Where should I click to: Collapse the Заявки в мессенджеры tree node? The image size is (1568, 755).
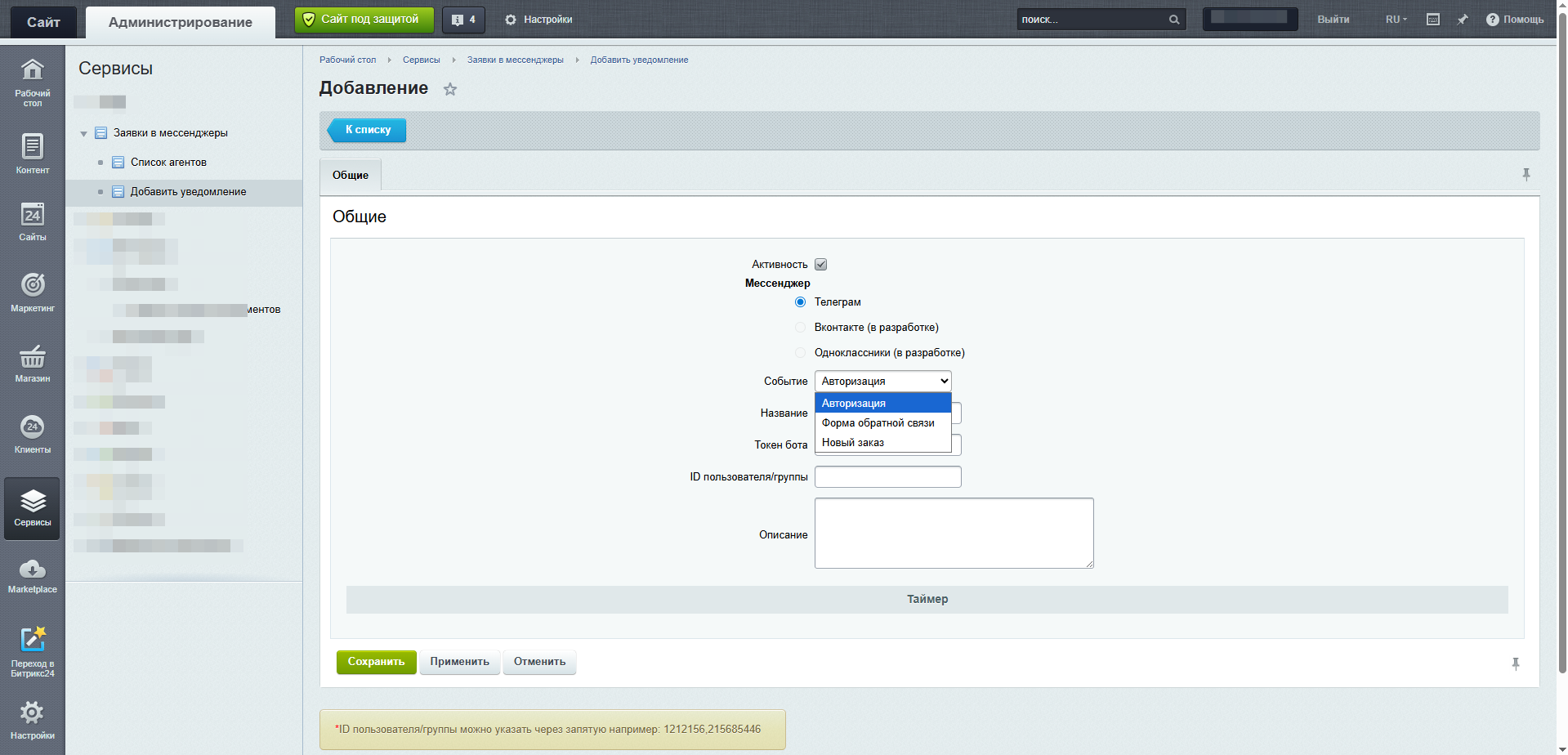83,134
